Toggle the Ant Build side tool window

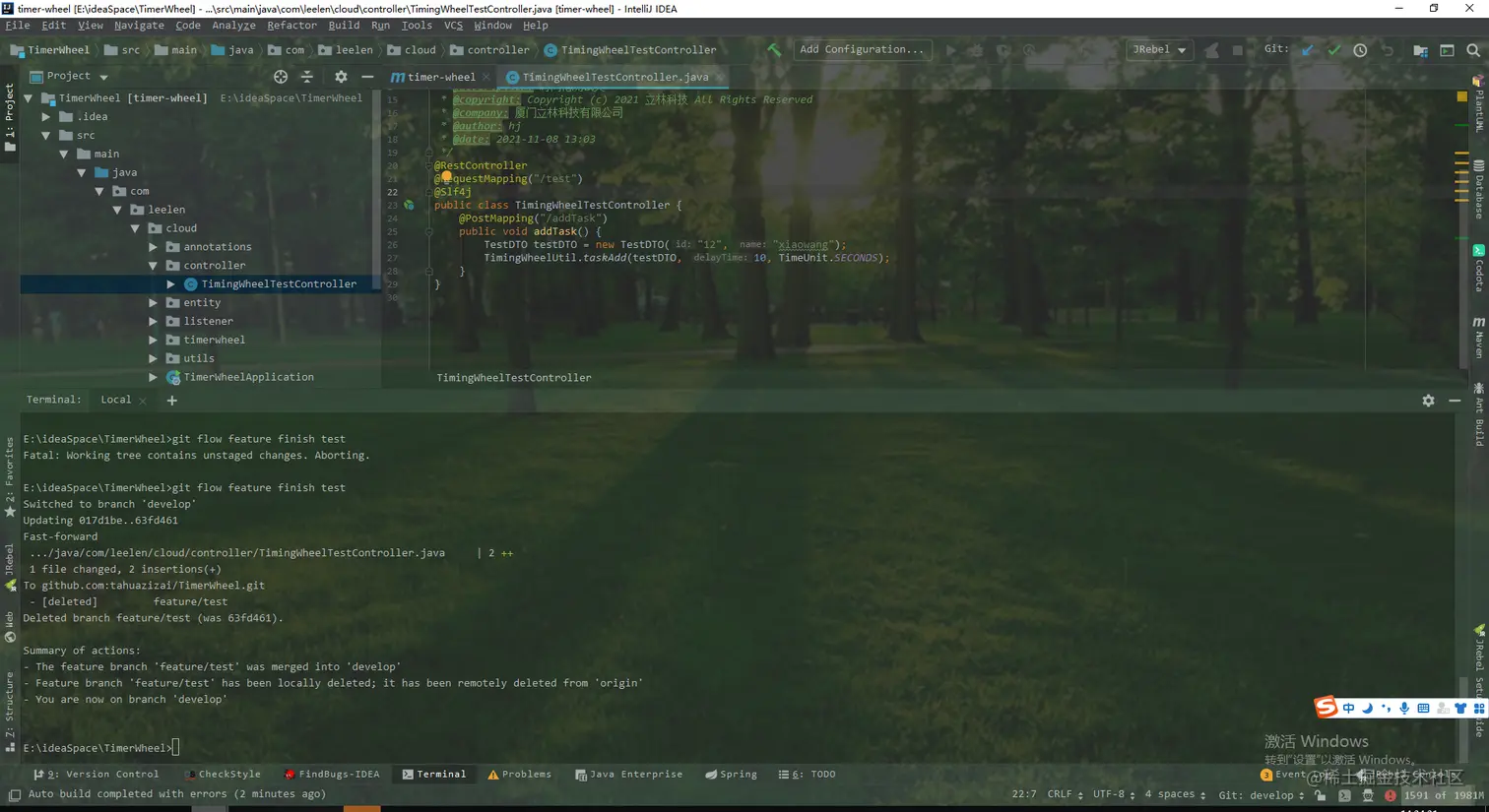[x=1479, y=414]
